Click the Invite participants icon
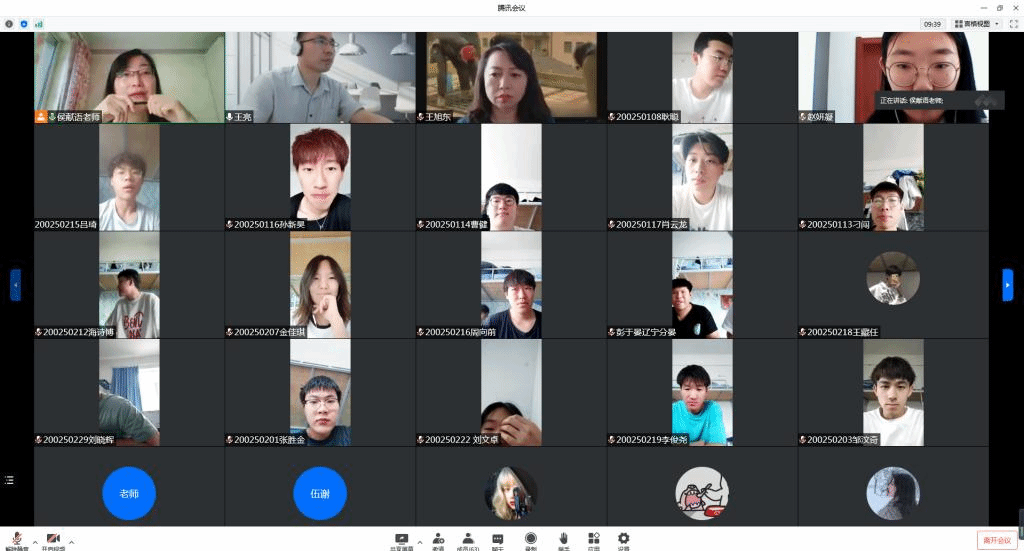Image resolution: width=1024 pixels, height=551 pixels. click(x=438, y=539)
